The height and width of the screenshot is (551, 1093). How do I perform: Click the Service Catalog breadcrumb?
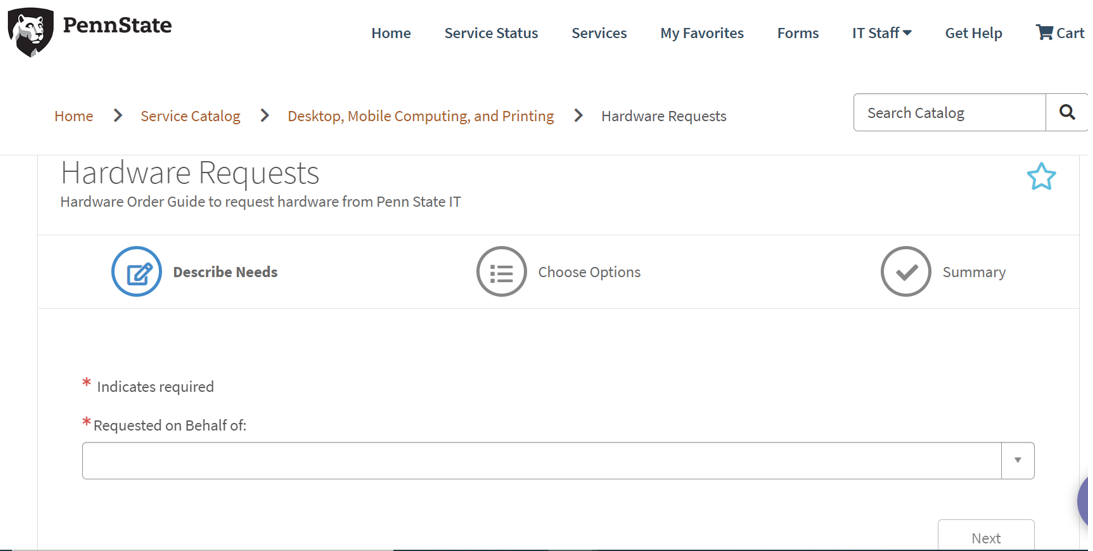pos(190,116)
